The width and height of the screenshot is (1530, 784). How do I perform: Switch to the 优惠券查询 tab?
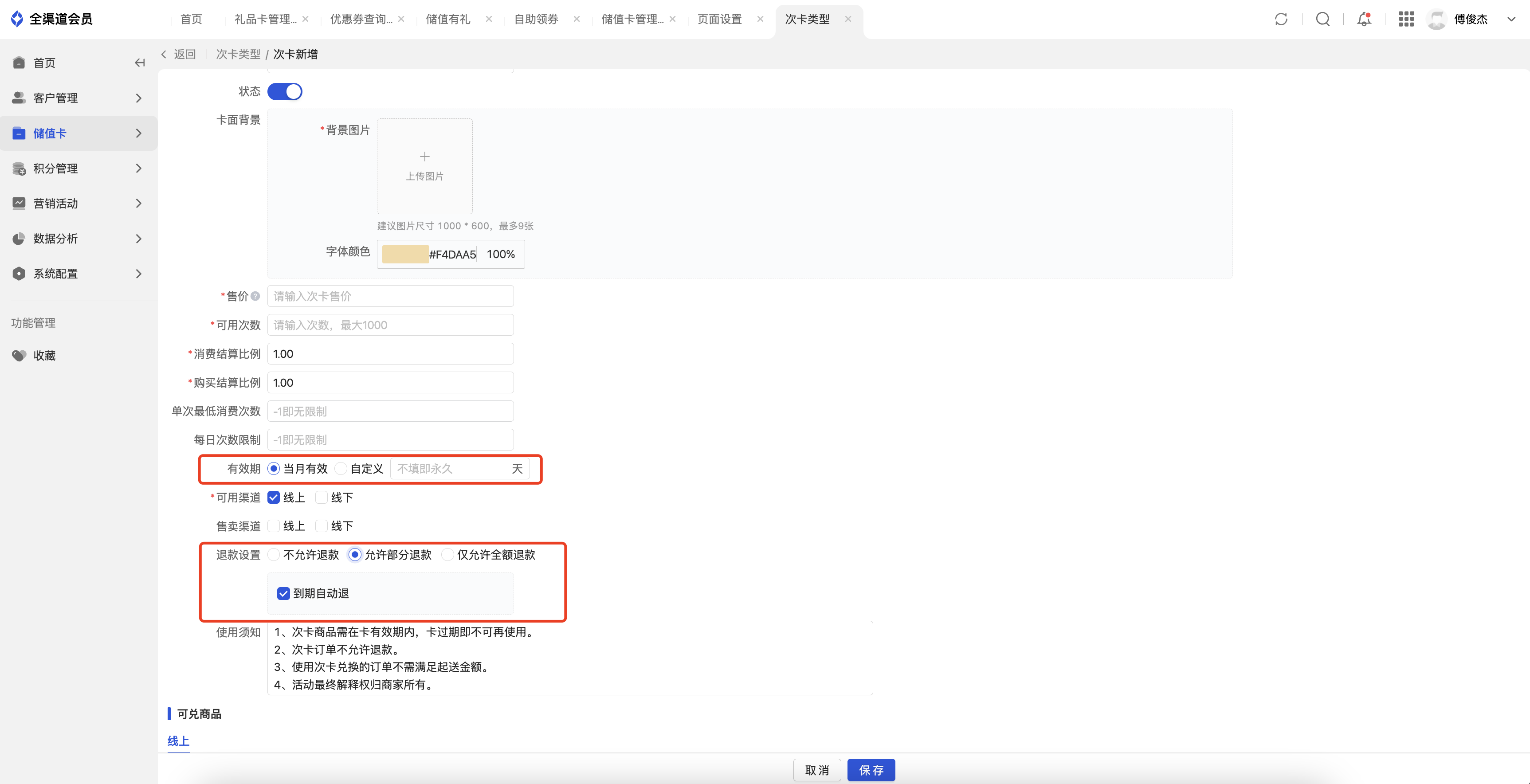(361, 19)
